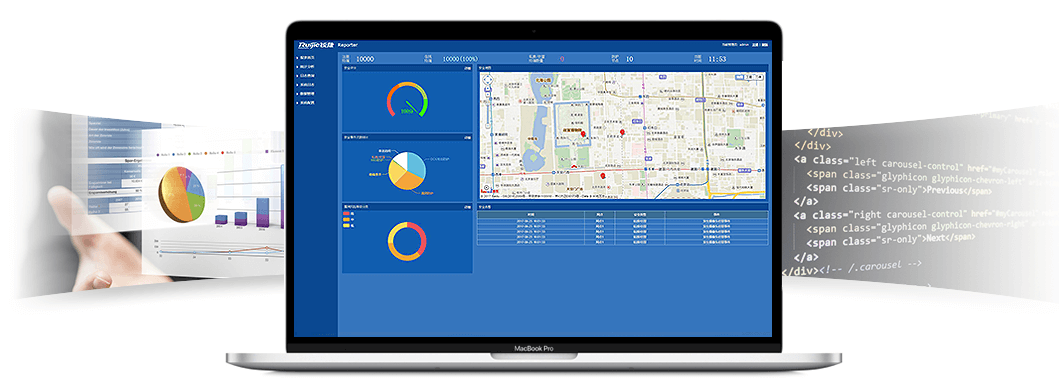Select the highlighted map type button on the map
Image resolution: width=1059 pixels, height=378 pixels.
[739, 78]
